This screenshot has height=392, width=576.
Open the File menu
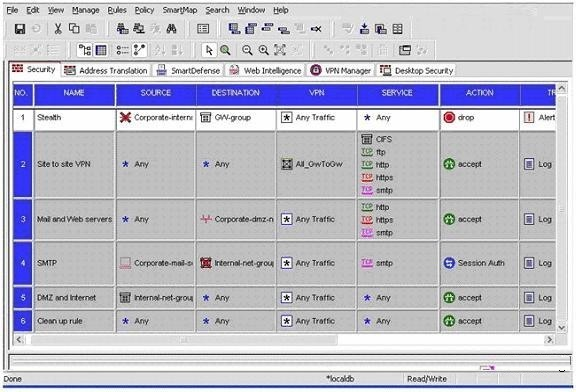click(12, 10)
